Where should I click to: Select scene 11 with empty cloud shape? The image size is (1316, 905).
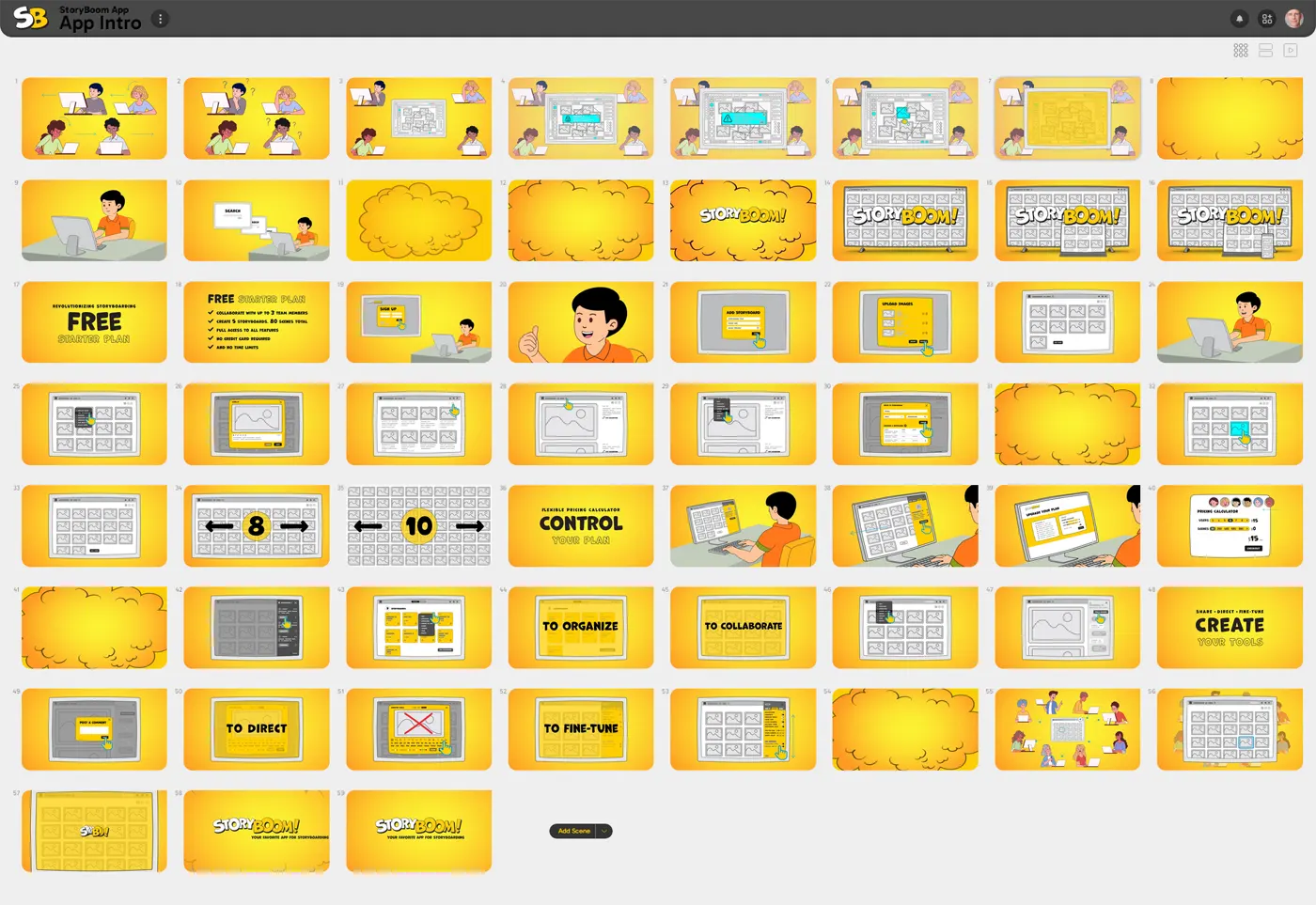coord(419,220)
